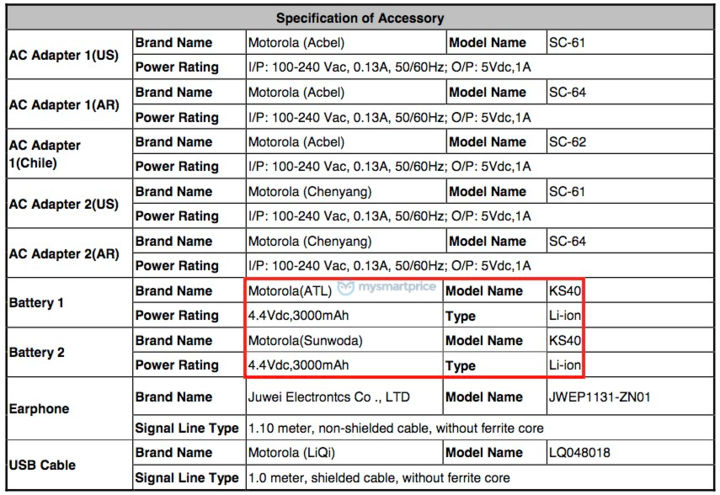The image size is (720, 495).
Task: Select the SC-62 model name cell
Action: (x=567, y=141)
